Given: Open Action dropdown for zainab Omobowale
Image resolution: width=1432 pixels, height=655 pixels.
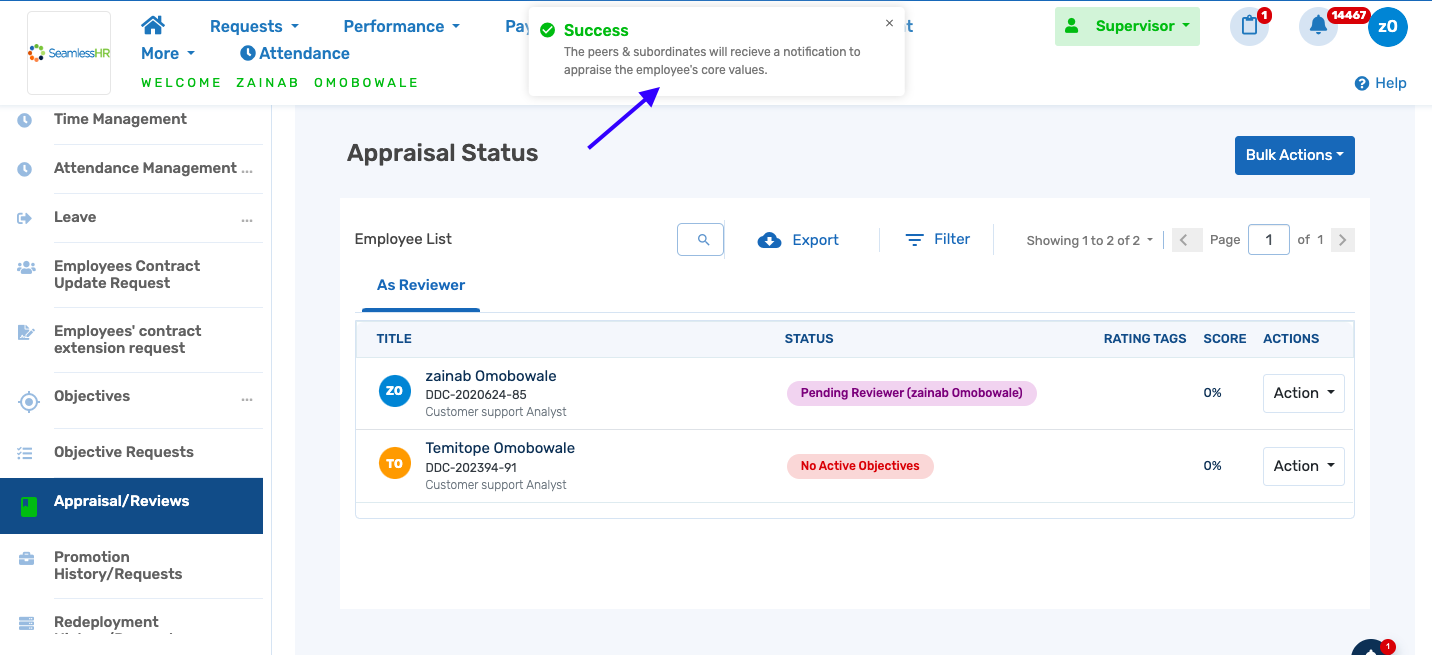Looking at the screenshot, I should point(1303,393).
